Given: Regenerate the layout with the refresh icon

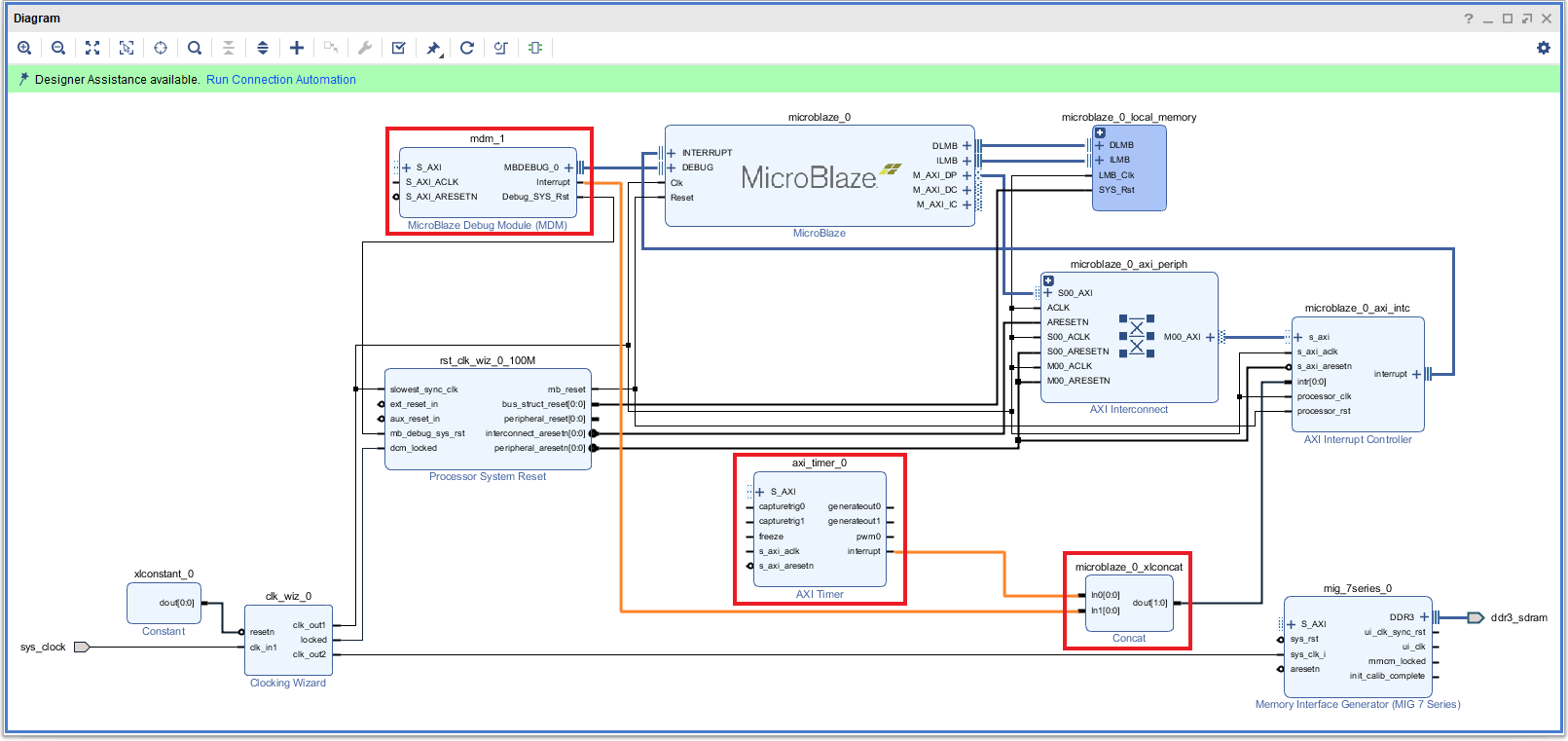Looking at the screenshot, I should coord(467,48).
